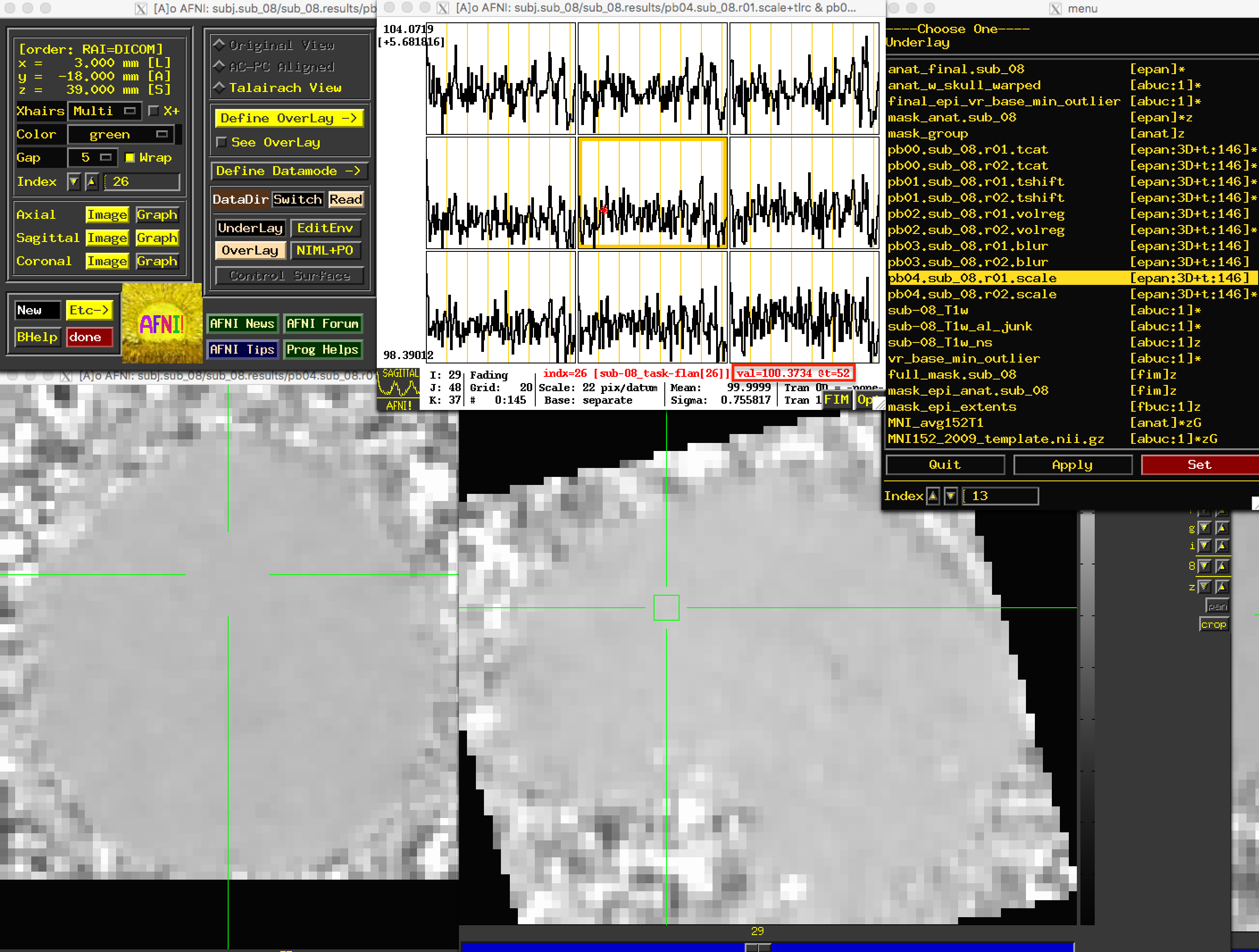The image size is (1259, 952).
Task: Click the UnderLay button
Action: pos(250,228)
